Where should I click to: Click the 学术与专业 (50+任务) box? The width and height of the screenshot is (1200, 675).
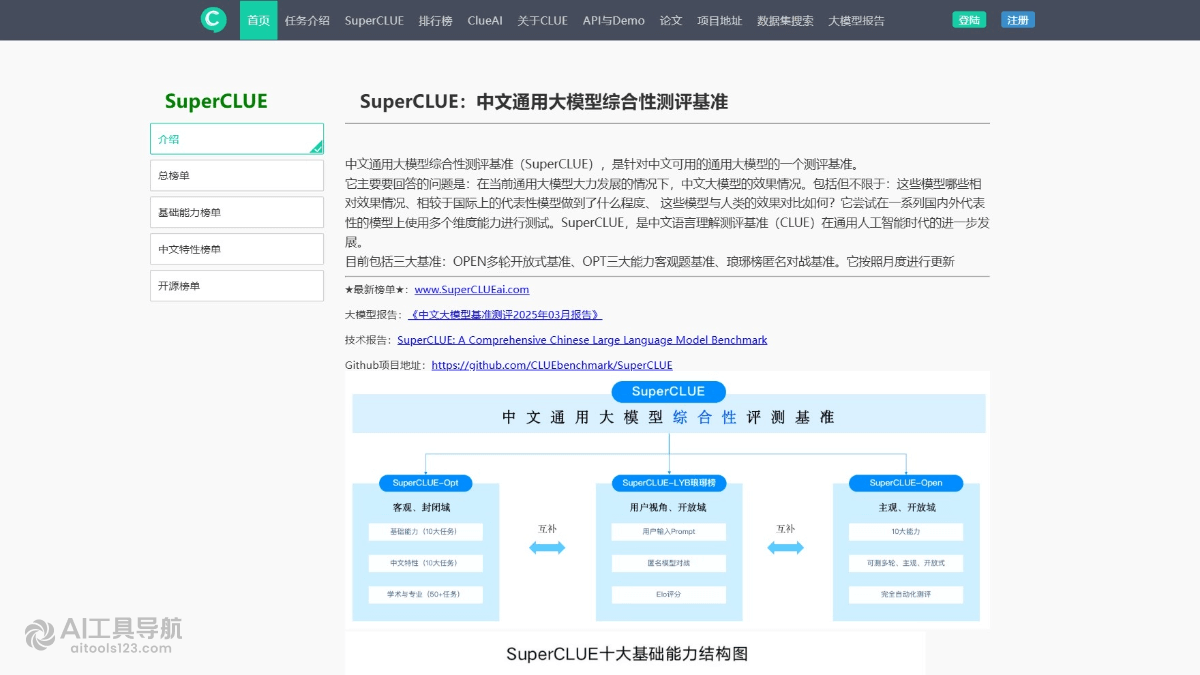426,594
